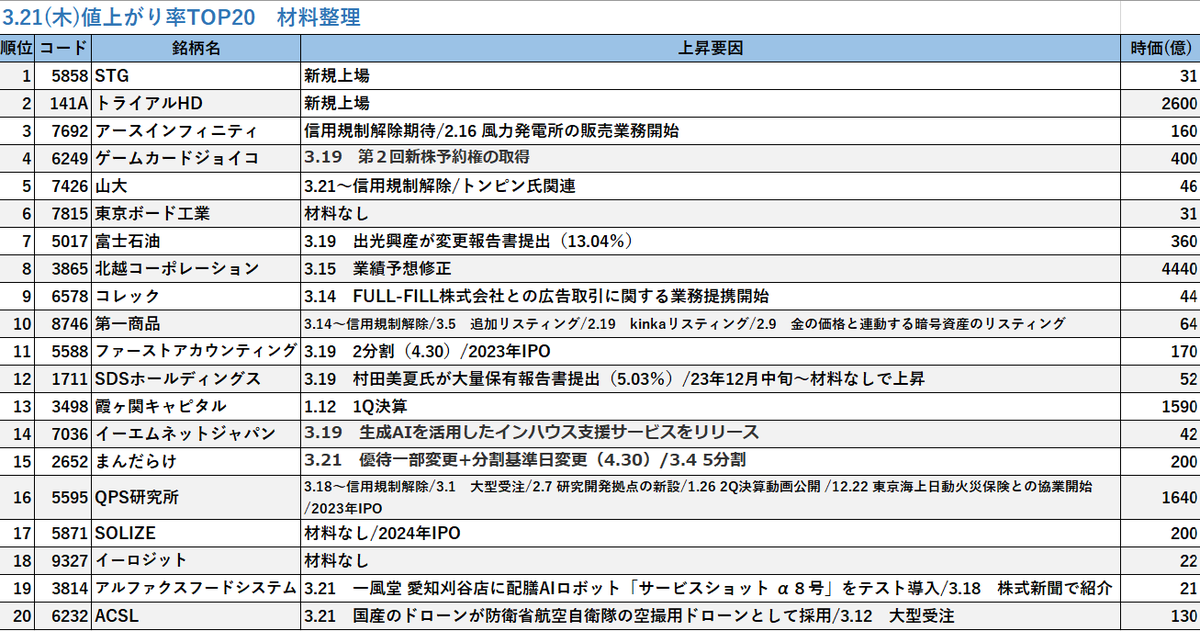Click kinkaリスティング reason cell

[709, 323]
